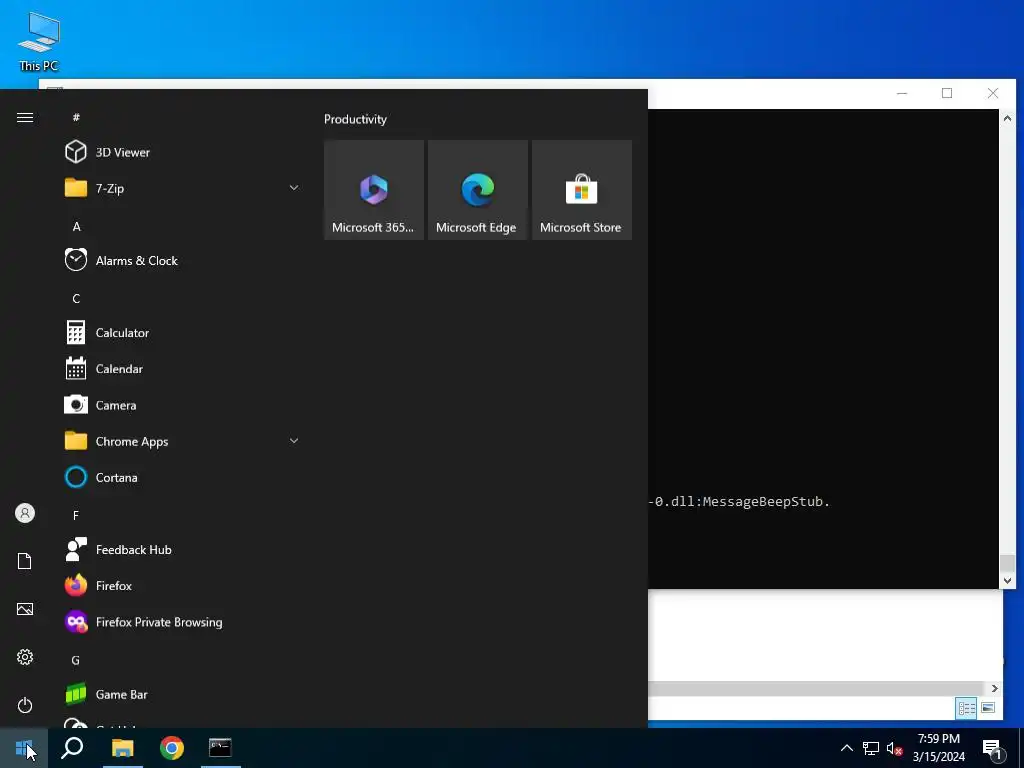The height and width of the screenshot is (768, 1024).
Task: Open the Calendar app
Action: click(180, 369)
